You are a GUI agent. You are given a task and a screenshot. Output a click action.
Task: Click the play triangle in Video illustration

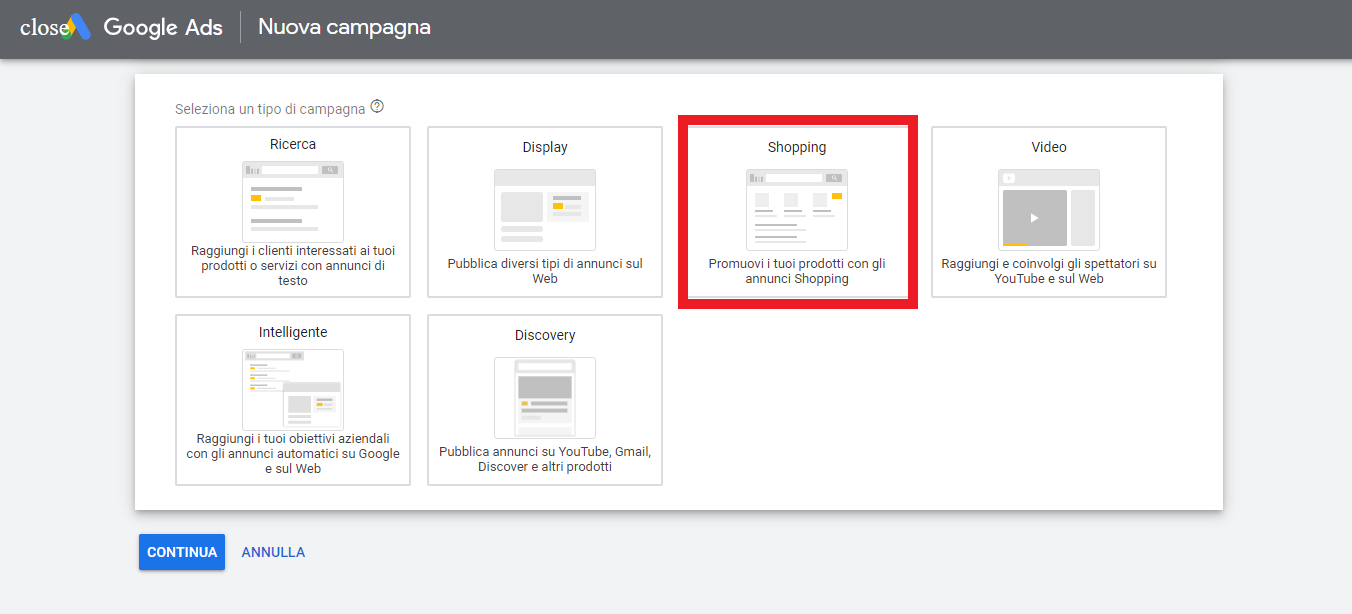coord(1034,218)
